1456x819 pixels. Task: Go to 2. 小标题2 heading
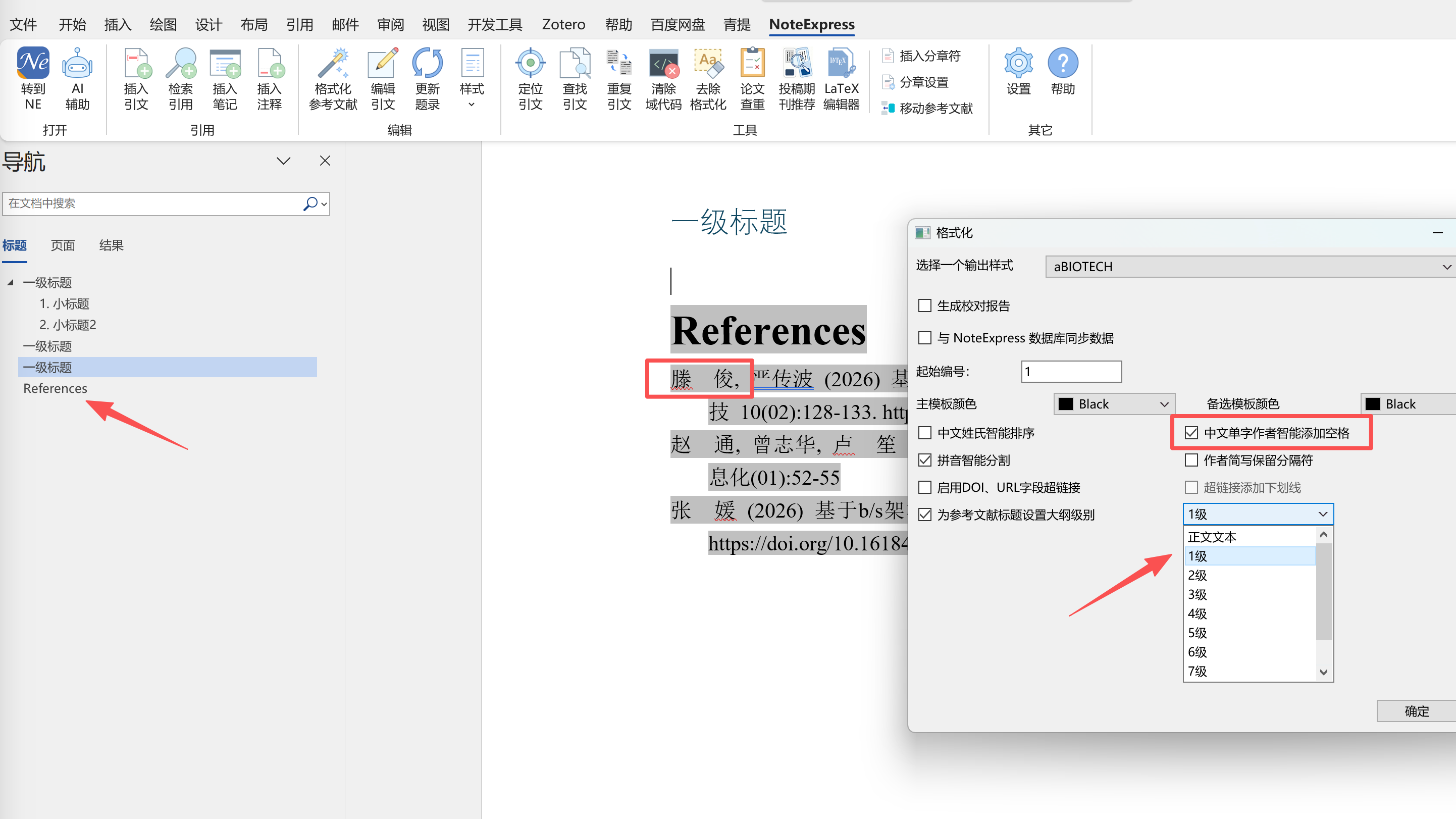tap(68, 325)
